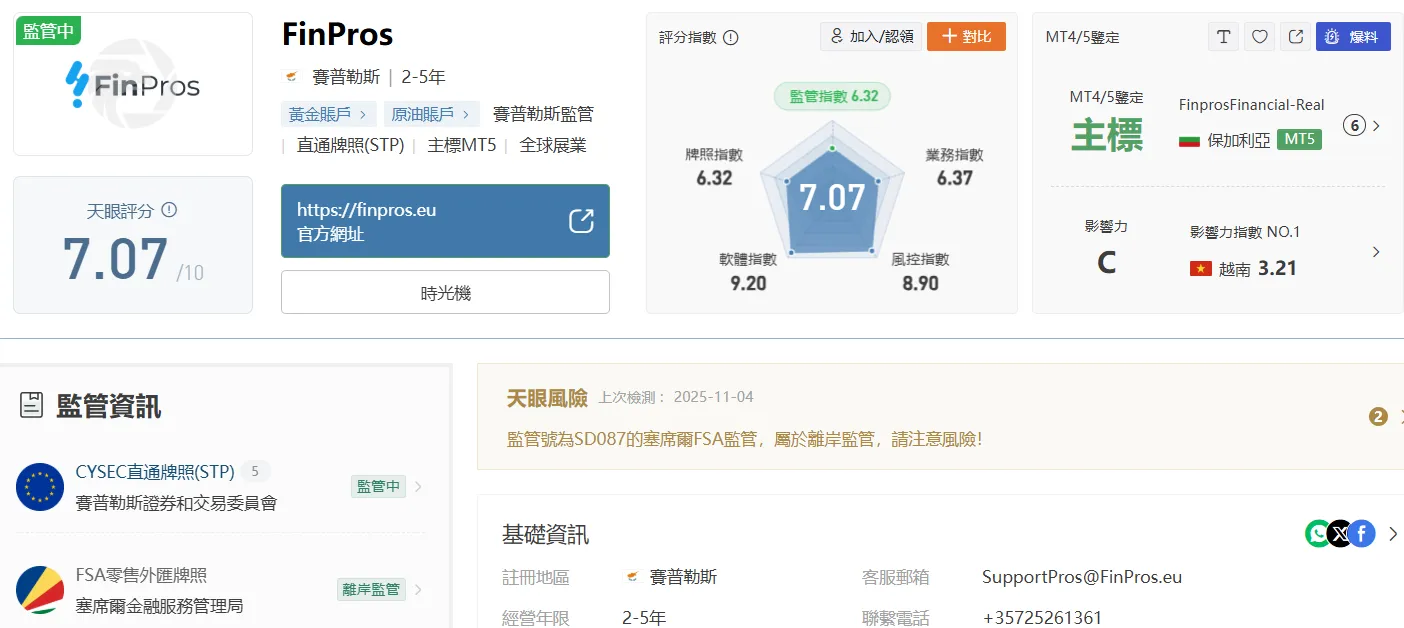Click the 監管資訊 document icon
The height and width of the screenshot is (628, 1404).
click(x=32, y=405)
